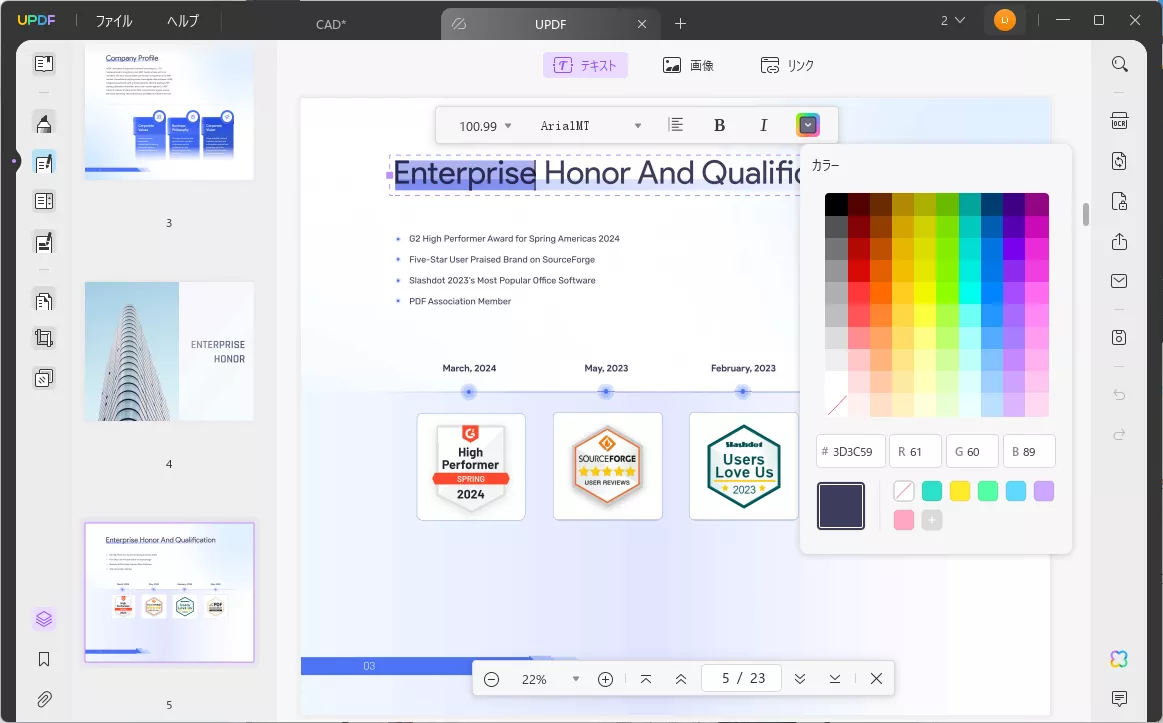Click the Undo arrow icon
1163x723 pixels.
click(1119, 394)
